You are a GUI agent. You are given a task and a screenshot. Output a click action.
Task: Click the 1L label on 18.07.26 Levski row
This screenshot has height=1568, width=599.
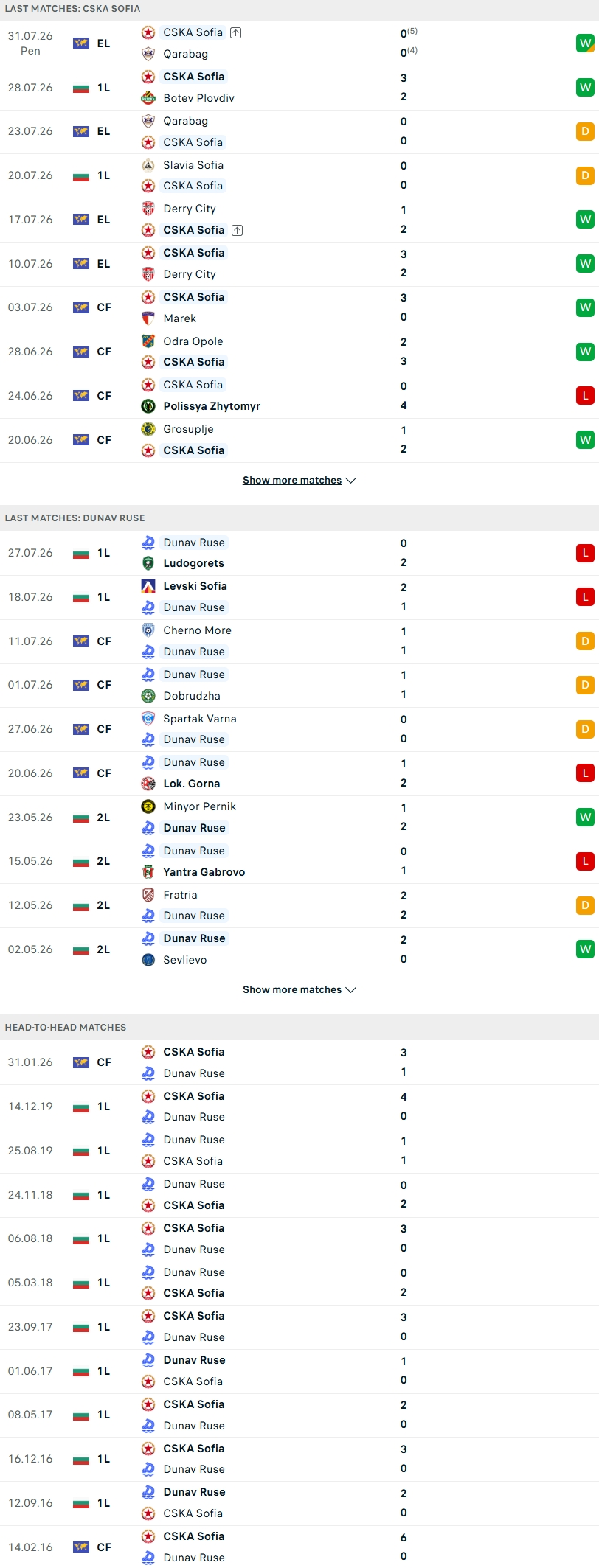[103, 597]
